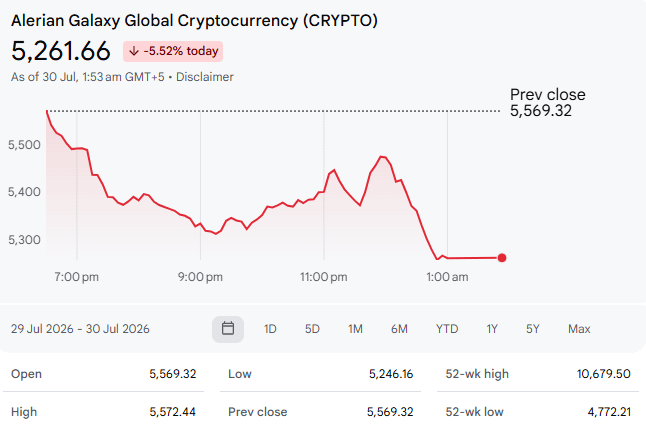The image size is (646, 431).
Task: Select the 5Y range tab
Action: tap(532, 329)
